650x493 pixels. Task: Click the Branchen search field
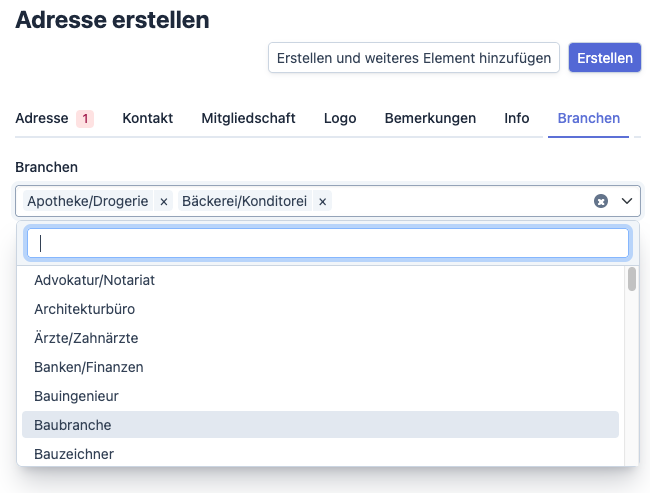point(327,243)
